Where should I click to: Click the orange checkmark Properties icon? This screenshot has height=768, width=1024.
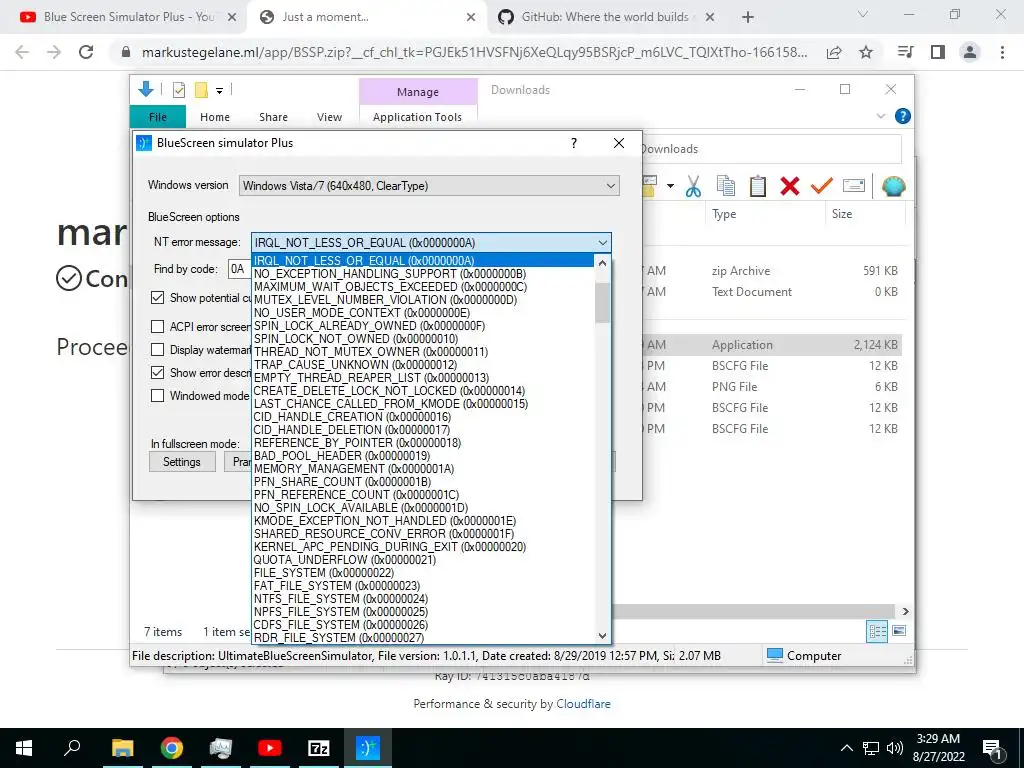click(822, 187)
